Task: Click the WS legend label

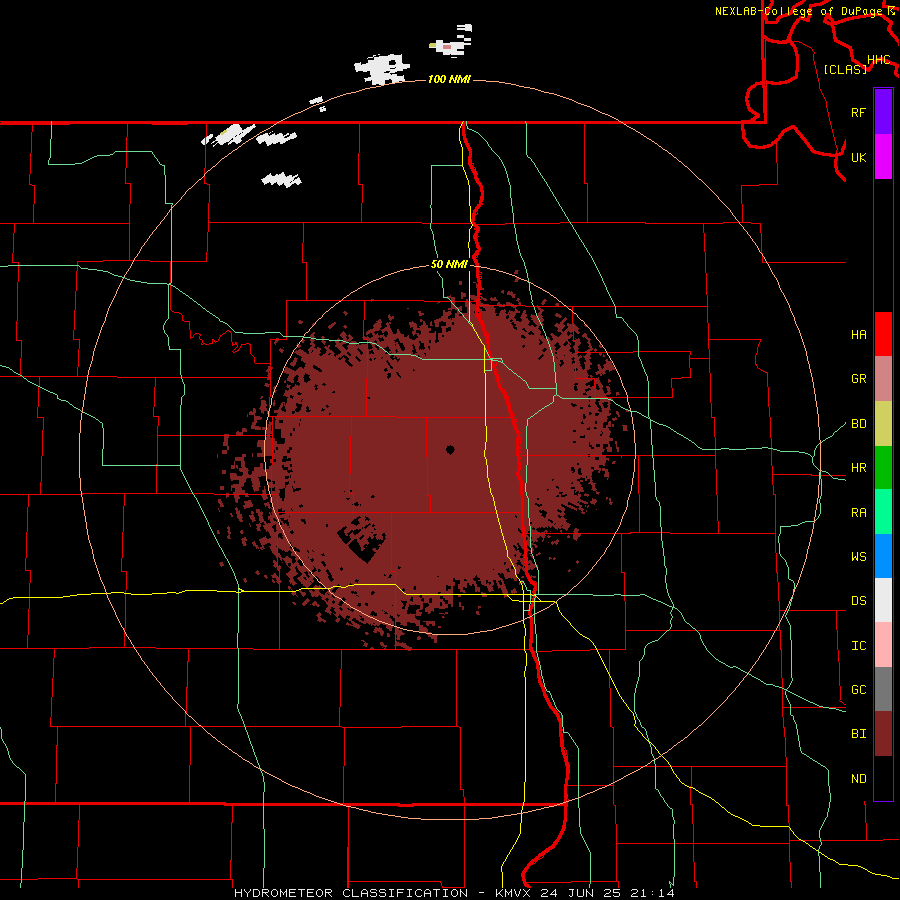Action: coord(858,557)
